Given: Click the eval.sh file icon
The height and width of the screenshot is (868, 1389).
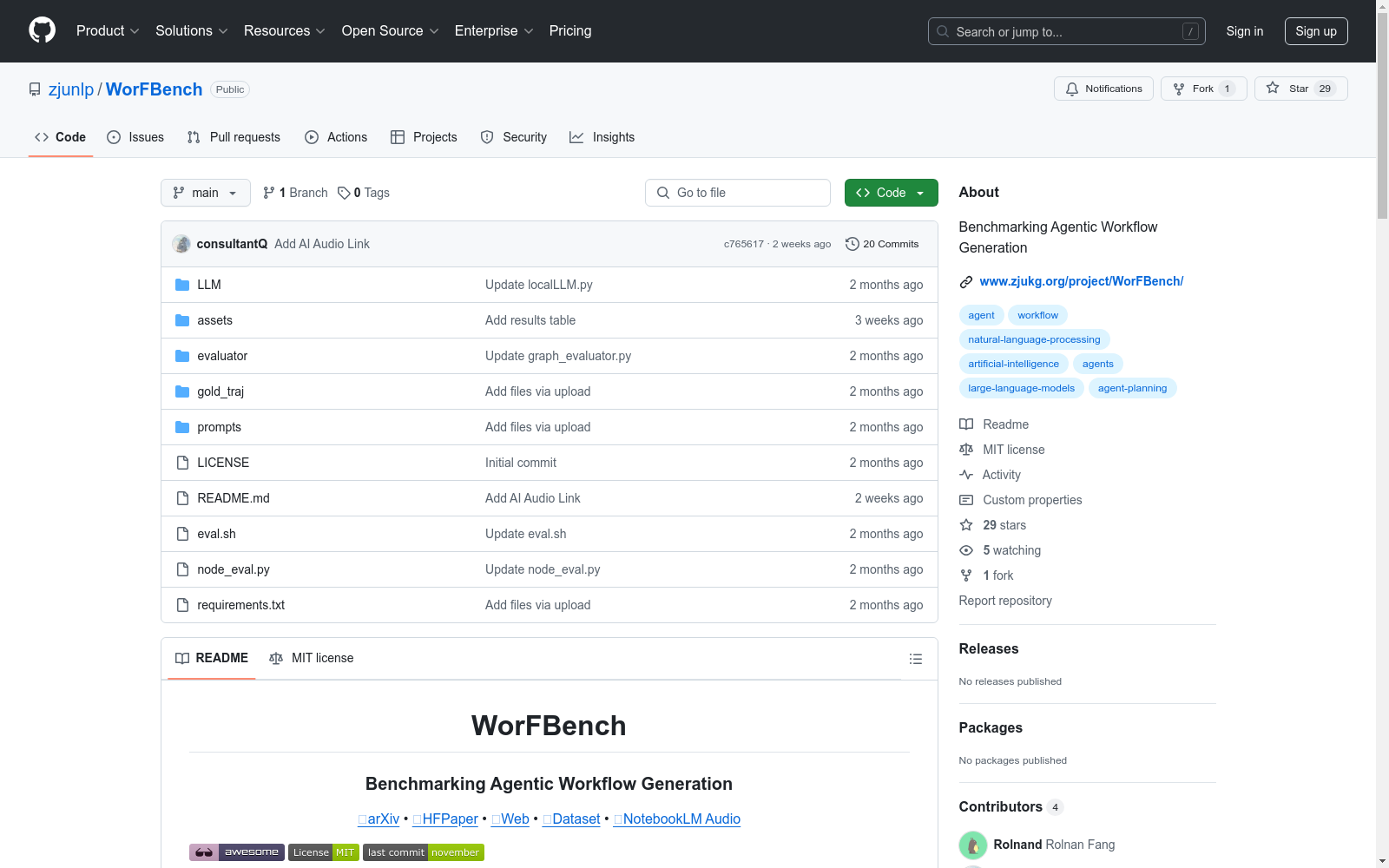Looking at the screenshot, I should coord(182,534).
